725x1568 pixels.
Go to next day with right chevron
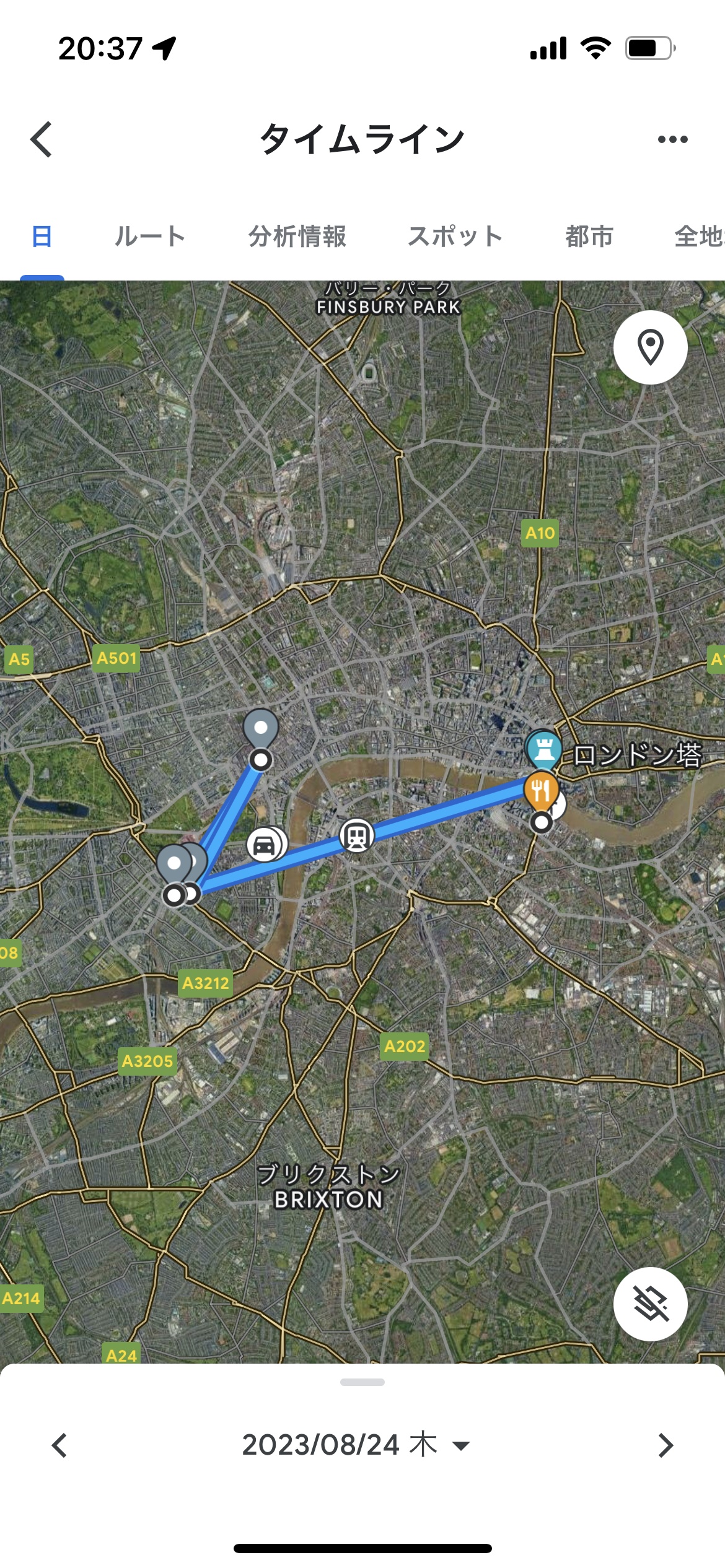(666, 1445)
